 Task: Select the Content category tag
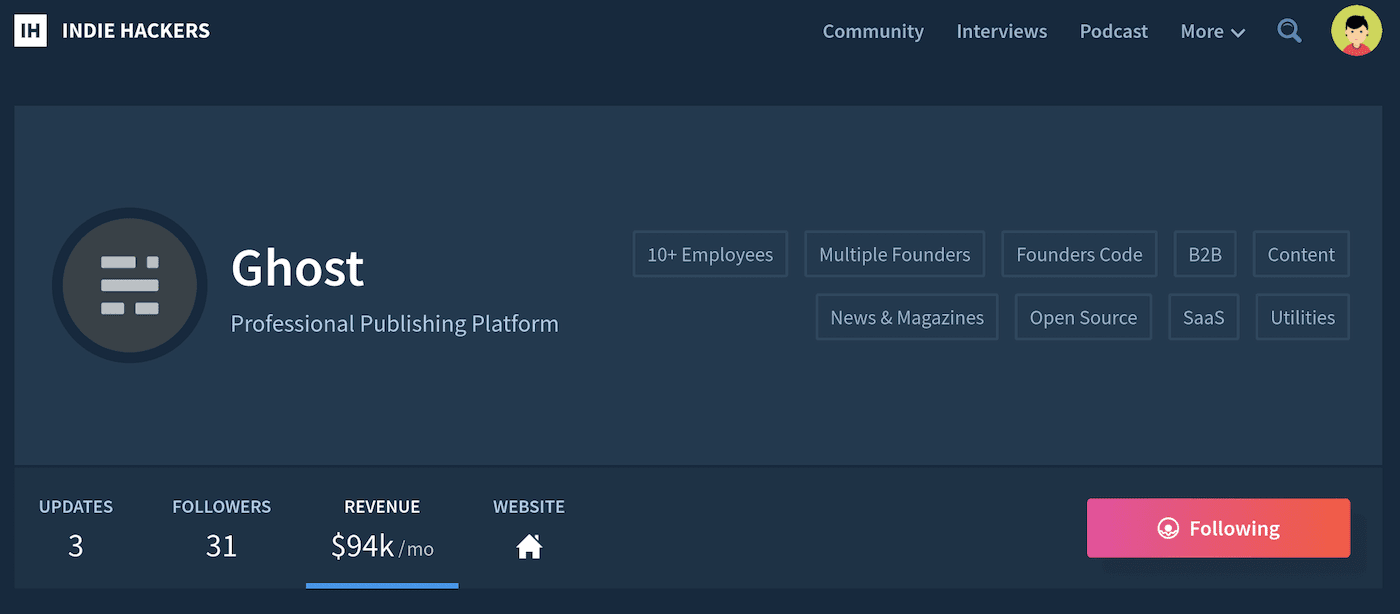[x=1301, y=254]
